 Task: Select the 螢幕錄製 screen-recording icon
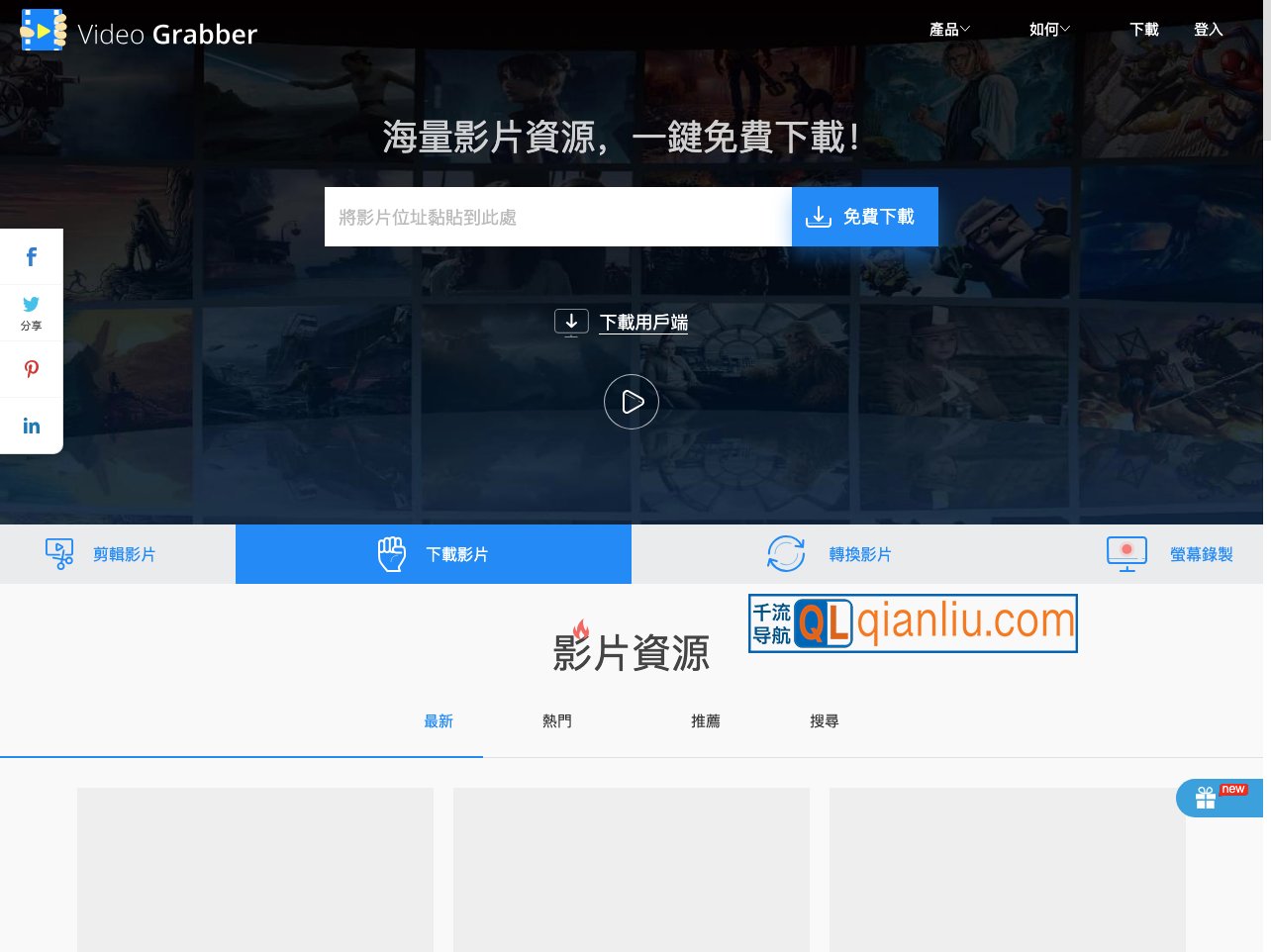(1125, 553)
